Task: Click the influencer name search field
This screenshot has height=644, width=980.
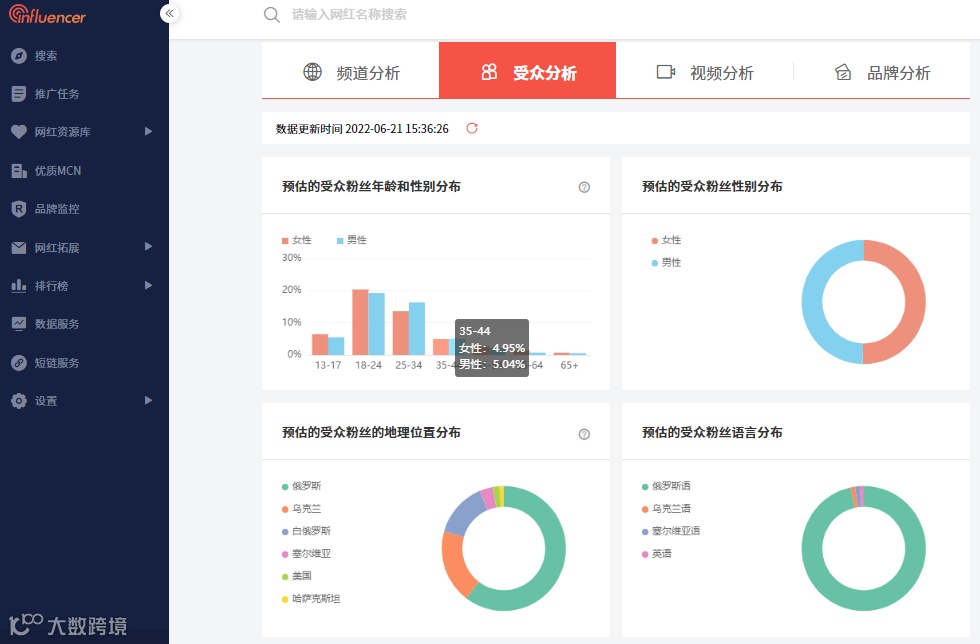Action: click(349, 14)
